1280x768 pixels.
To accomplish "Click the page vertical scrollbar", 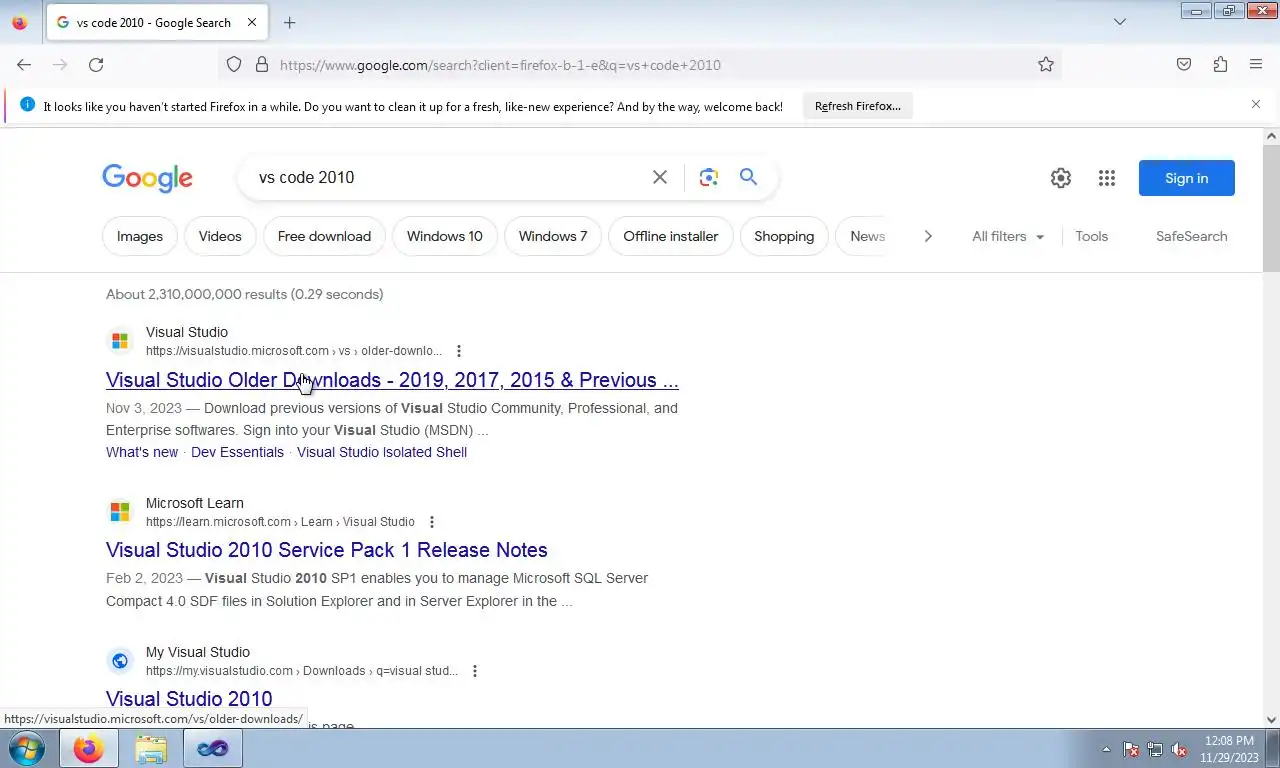I will pos(1271,208).
